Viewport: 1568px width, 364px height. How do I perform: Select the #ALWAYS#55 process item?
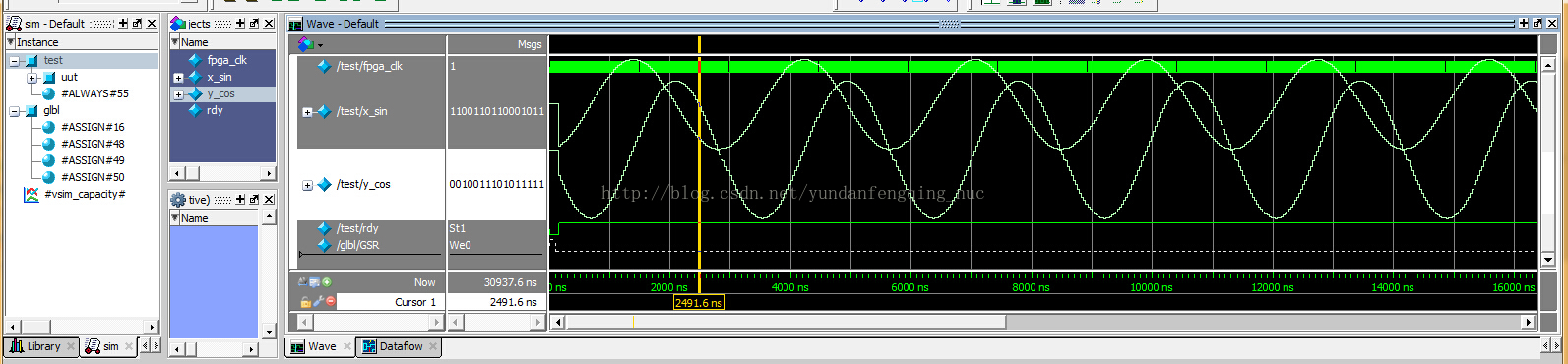coord(94,93)
